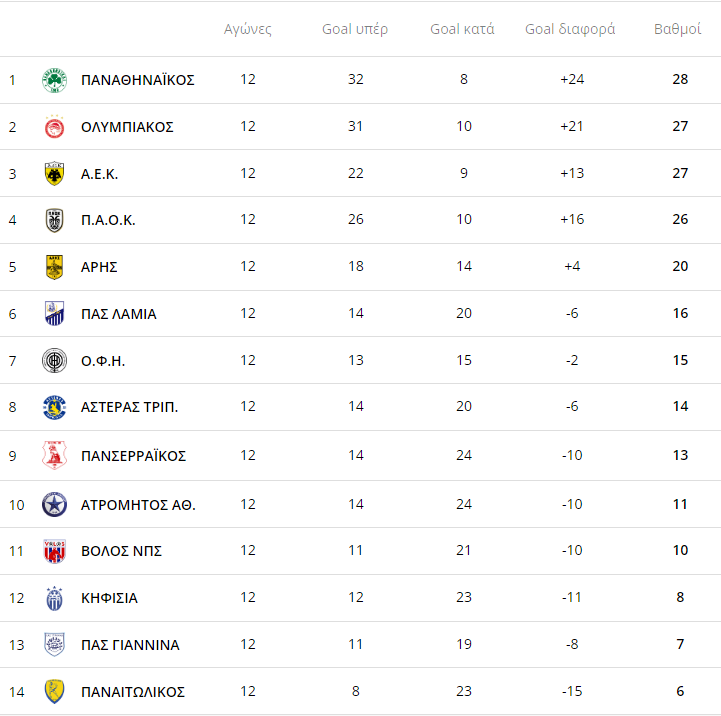This screenshot has width=721, height=716.
Task: Click the ΠΑΣ ΛΑΜΙΑ striped crest
Action: pyautogui.click(x=54, y=314)
